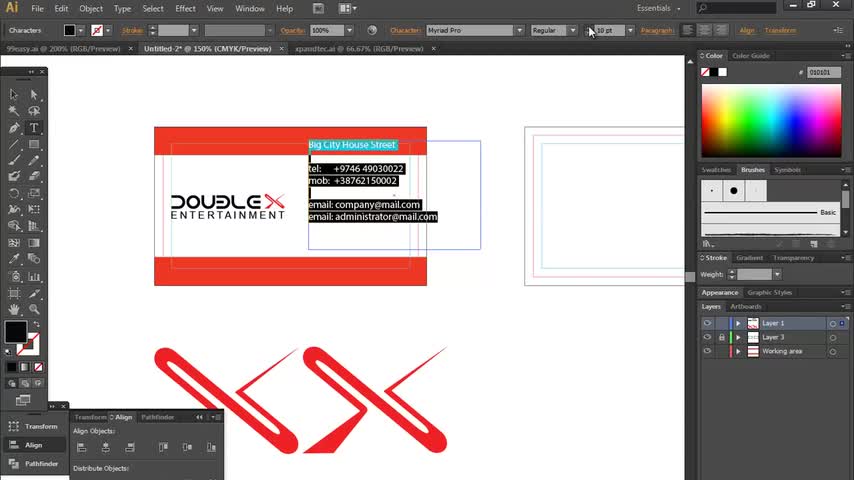Select the Direct Selection tool

point(34,94)
